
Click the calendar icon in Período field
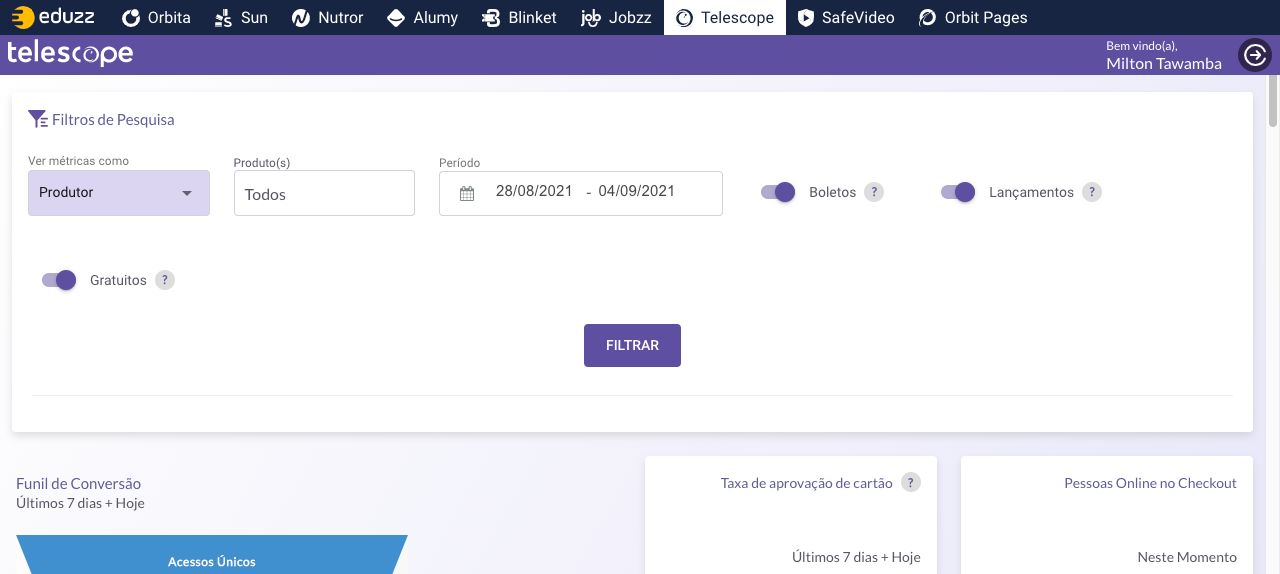[467, 194]
